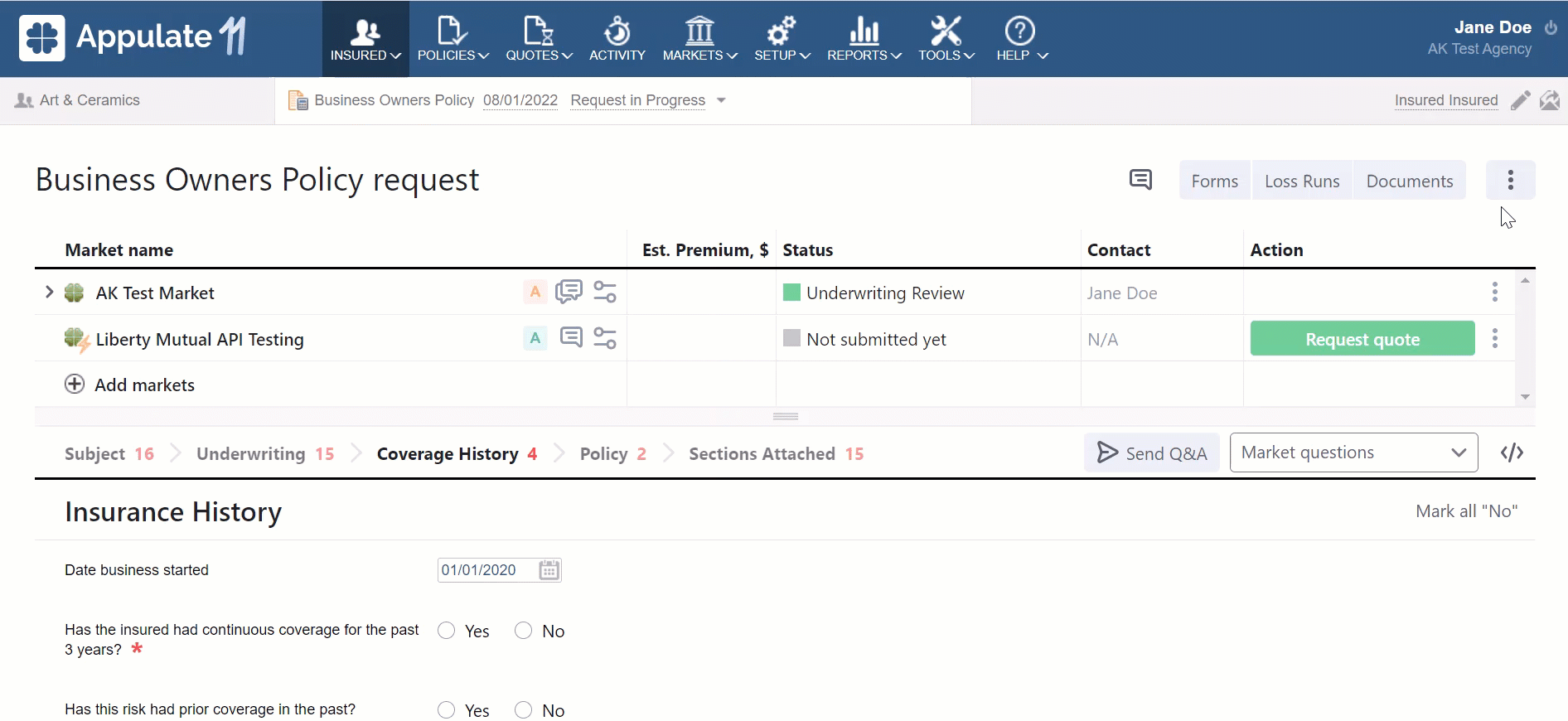Open Documents
The height and width of the screenshot is (721, 1568).
tap(1410, 181)
